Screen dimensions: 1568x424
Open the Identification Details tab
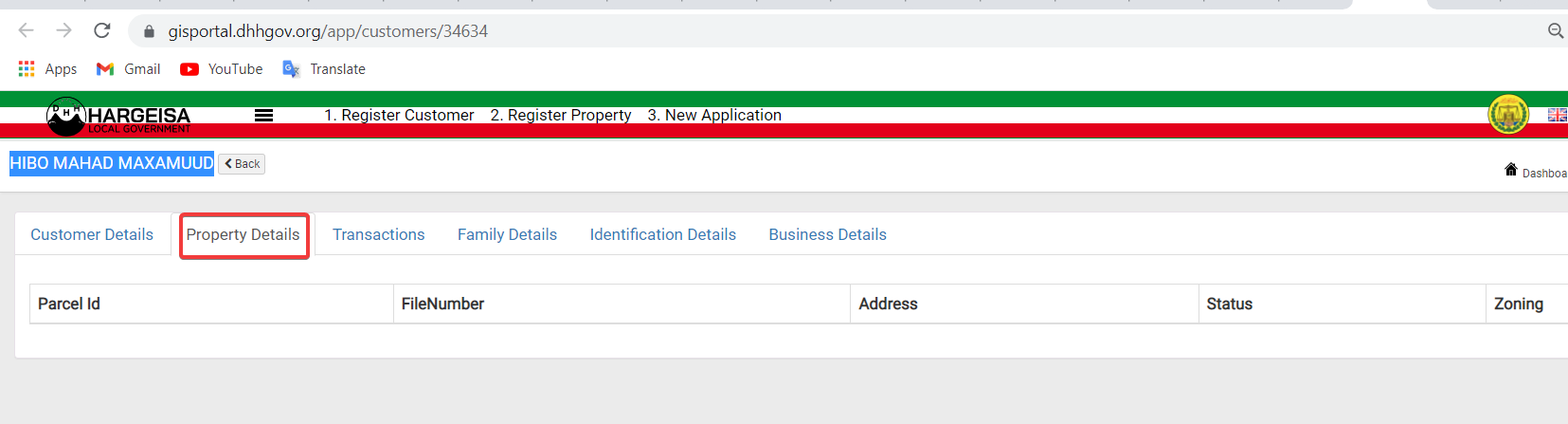click(662, 234)
